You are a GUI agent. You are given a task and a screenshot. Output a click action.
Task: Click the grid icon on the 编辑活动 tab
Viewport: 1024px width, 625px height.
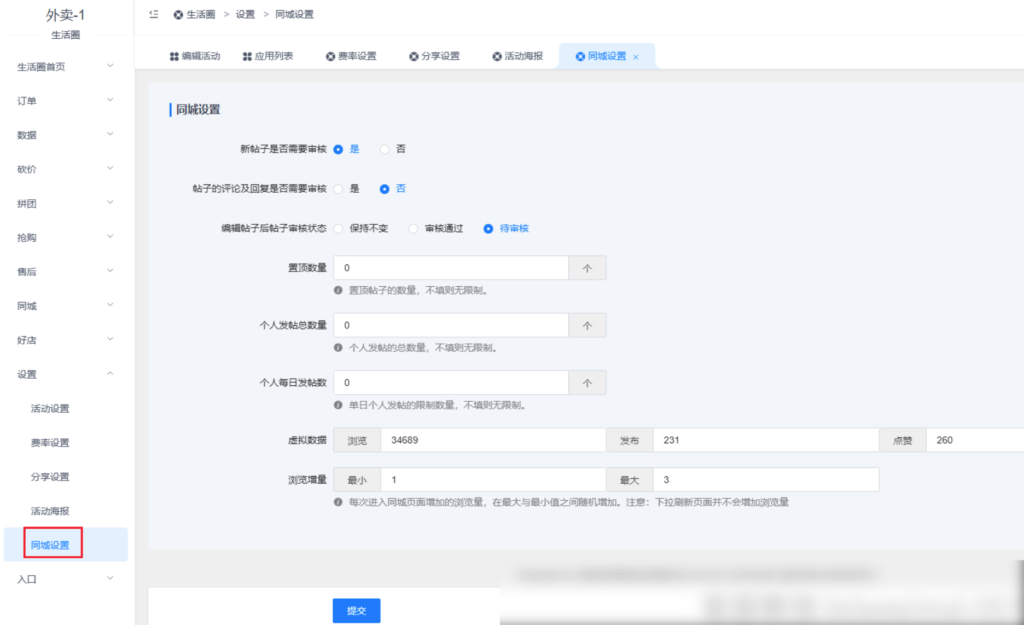pos(174,55)
